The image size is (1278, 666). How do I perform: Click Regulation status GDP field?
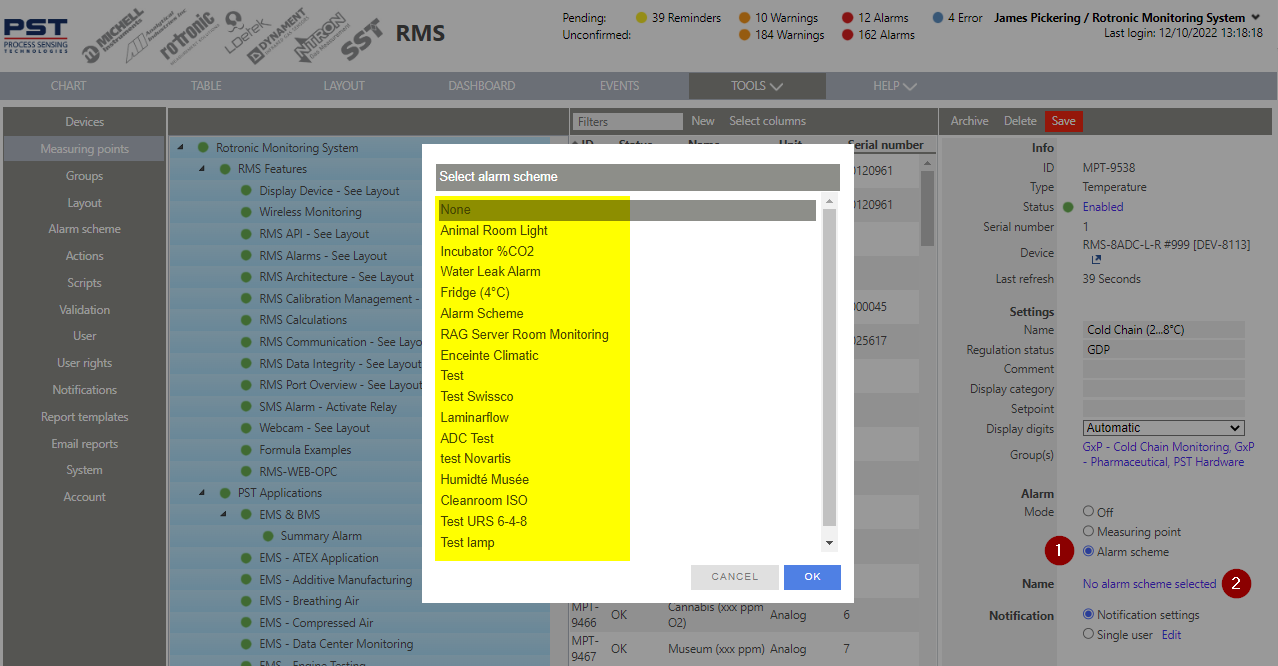click(1164, 350)
